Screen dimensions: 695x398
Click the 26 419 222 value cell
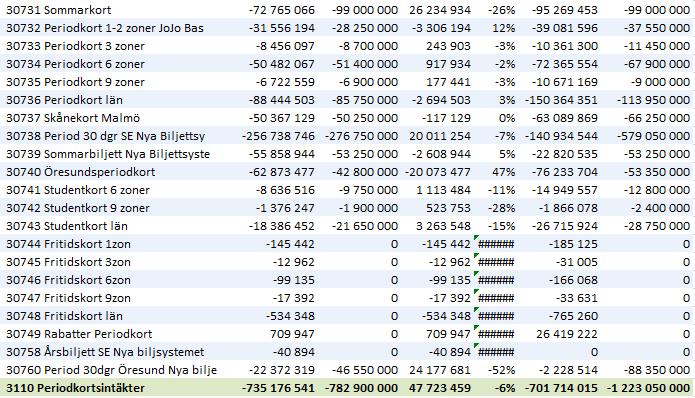coord(567,334)
